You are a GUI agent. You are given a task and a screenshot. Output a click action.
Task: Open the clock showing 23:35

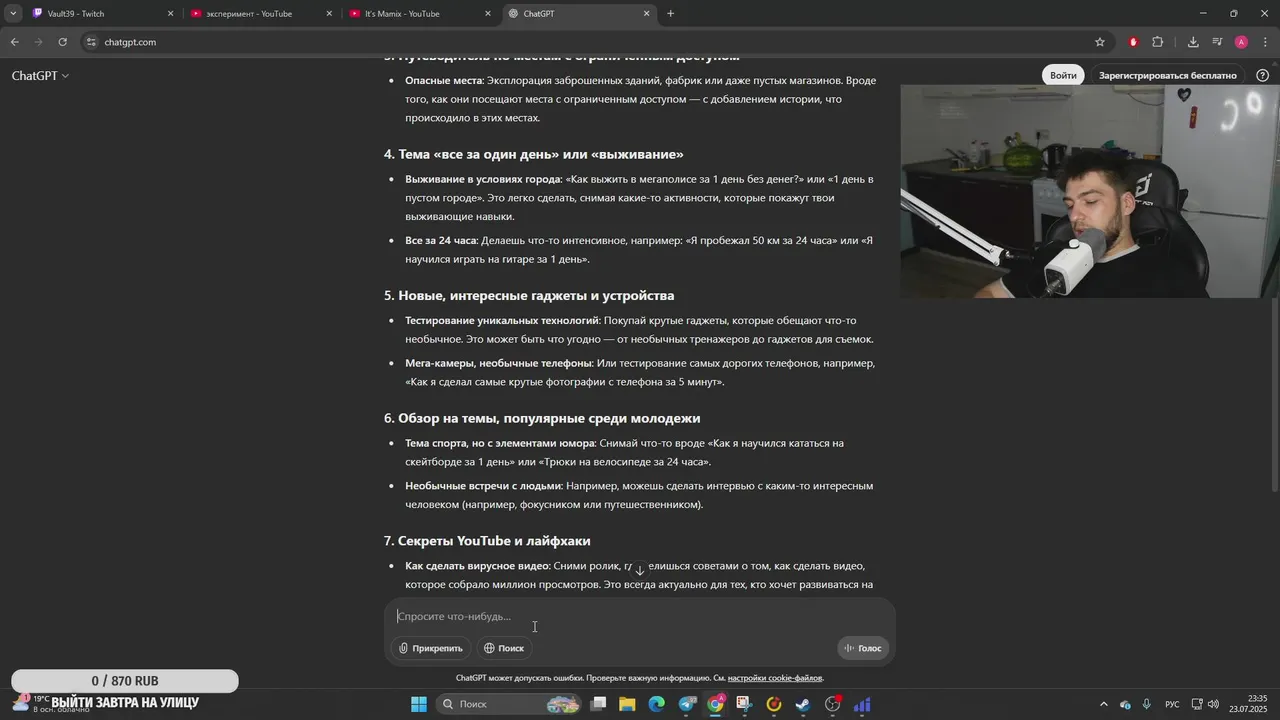coord(1250,704)
